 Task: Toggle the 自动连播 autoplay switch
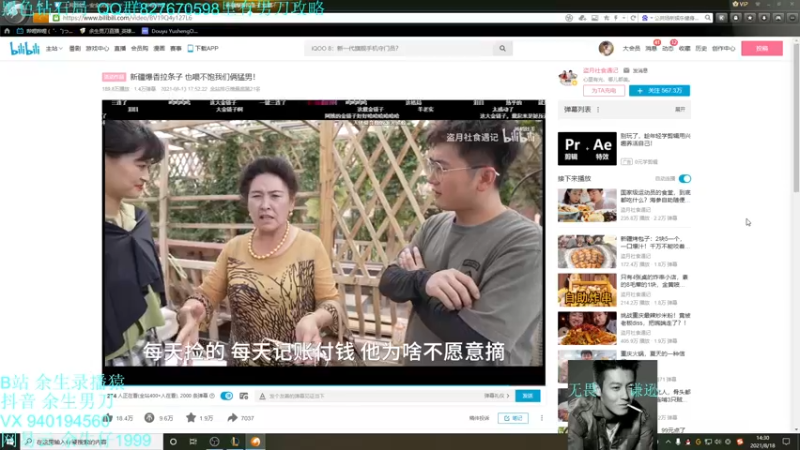pyautogui.click(x=685, y=179)
